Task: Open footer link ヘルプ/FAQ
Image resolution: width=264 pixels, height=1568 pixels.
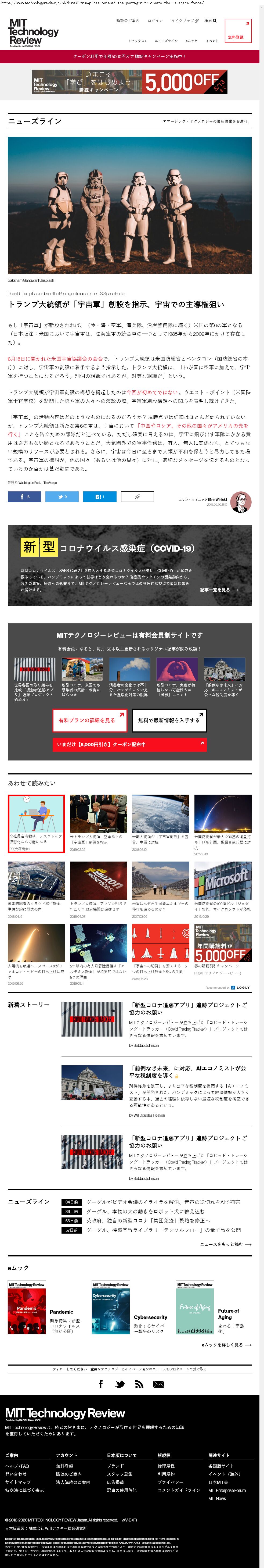Action: pyautogui.click(x=17, y=1466)
